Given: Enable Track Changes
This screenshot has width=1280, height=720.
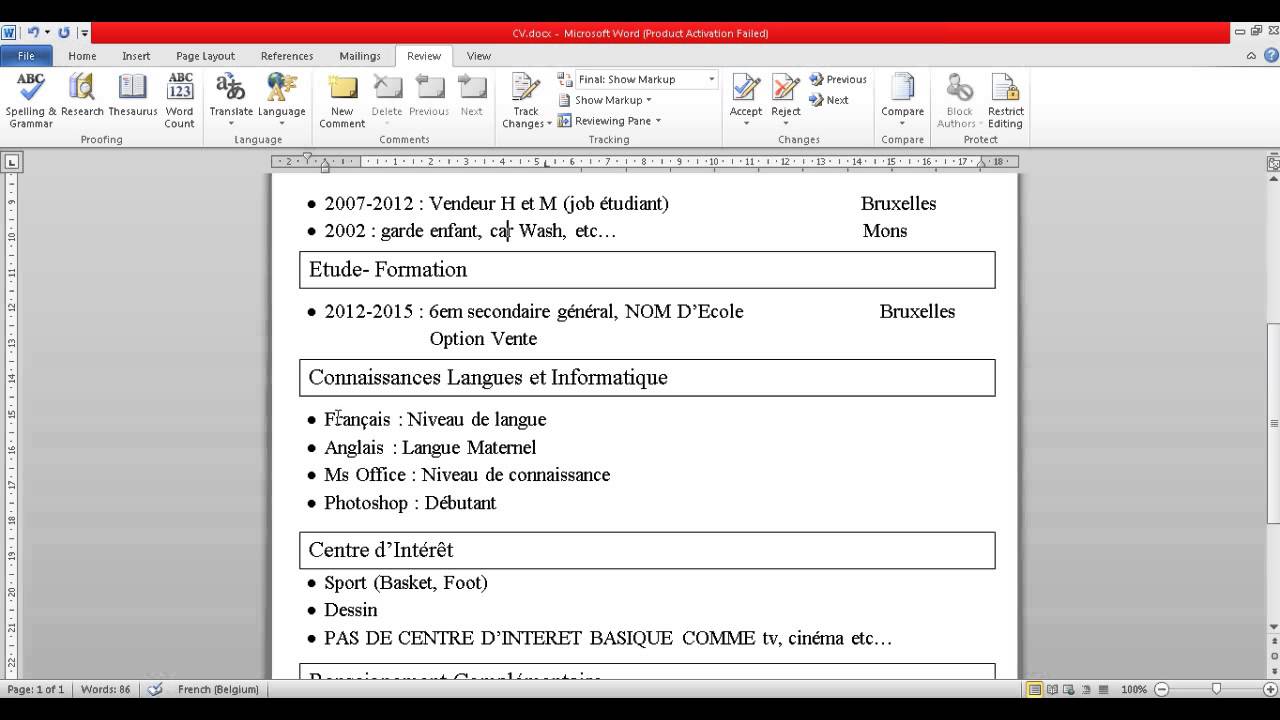Looking at the screenshot, I should click(x=522, y=97).
